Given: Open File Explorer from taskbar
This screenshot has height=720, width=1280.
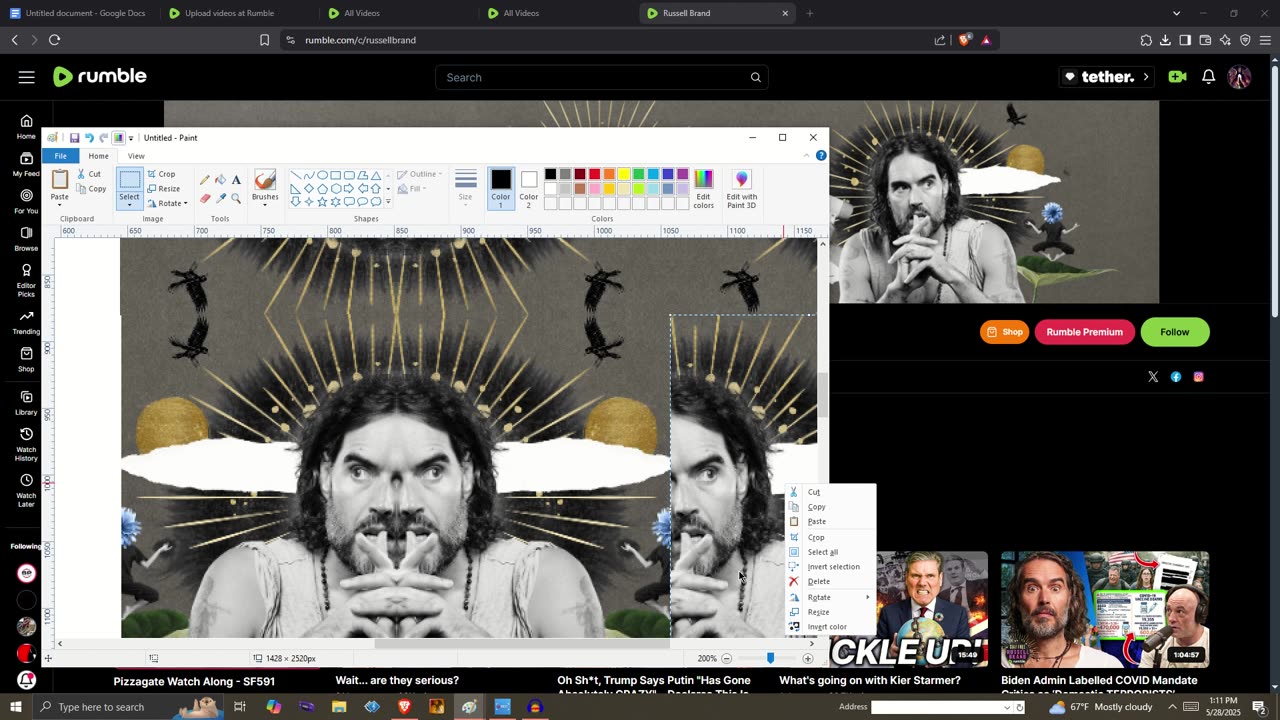Looking at the screenshot, I should coord(339,707).
